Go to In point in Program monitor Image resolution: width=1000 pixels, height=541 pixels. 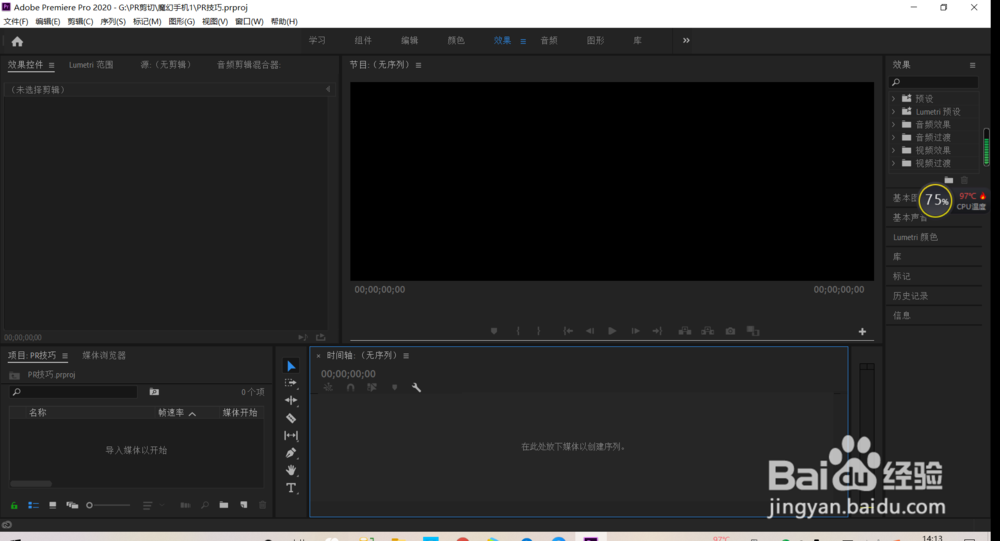tap(568, 331)
